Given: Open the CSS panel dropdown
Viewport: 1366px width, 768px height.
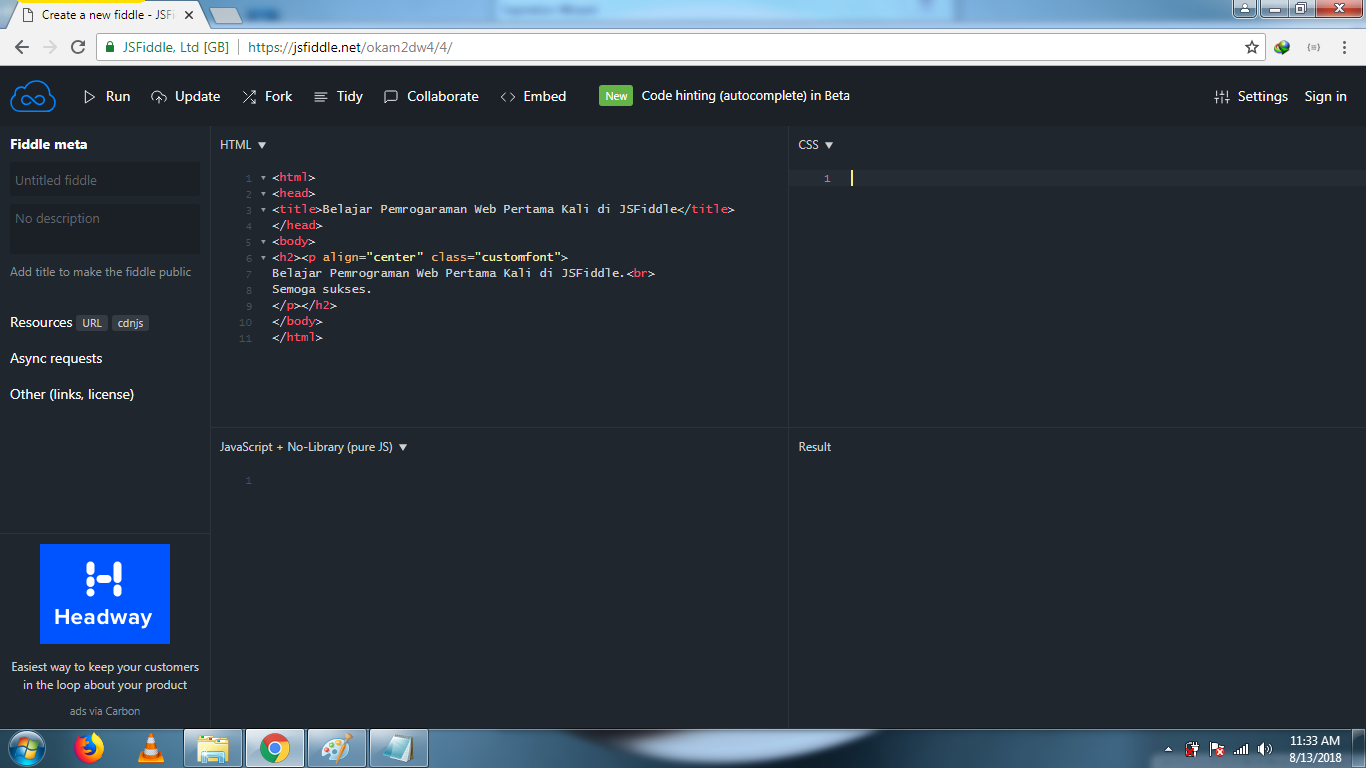Looking at the screenshot, I should click(x=829, y=144).
